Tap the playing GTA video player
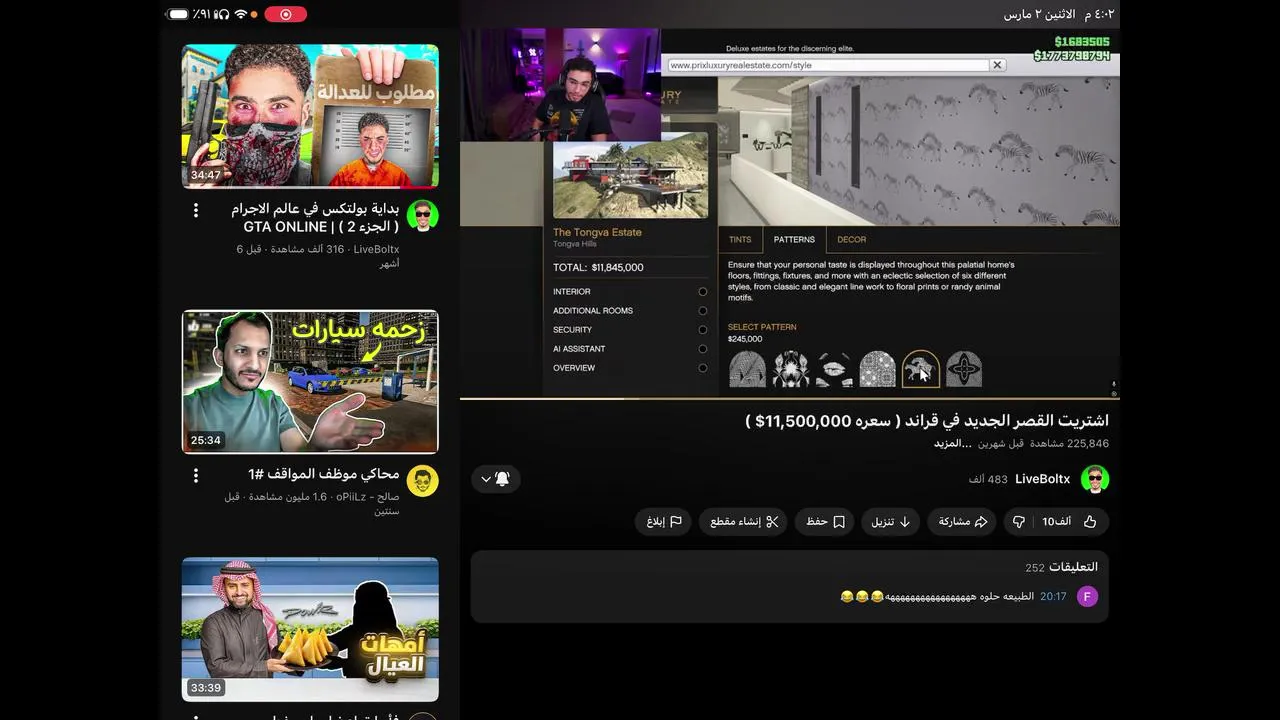Image resolution: width=1280 pixels, height=720 pixels. [x=790, y=213]
